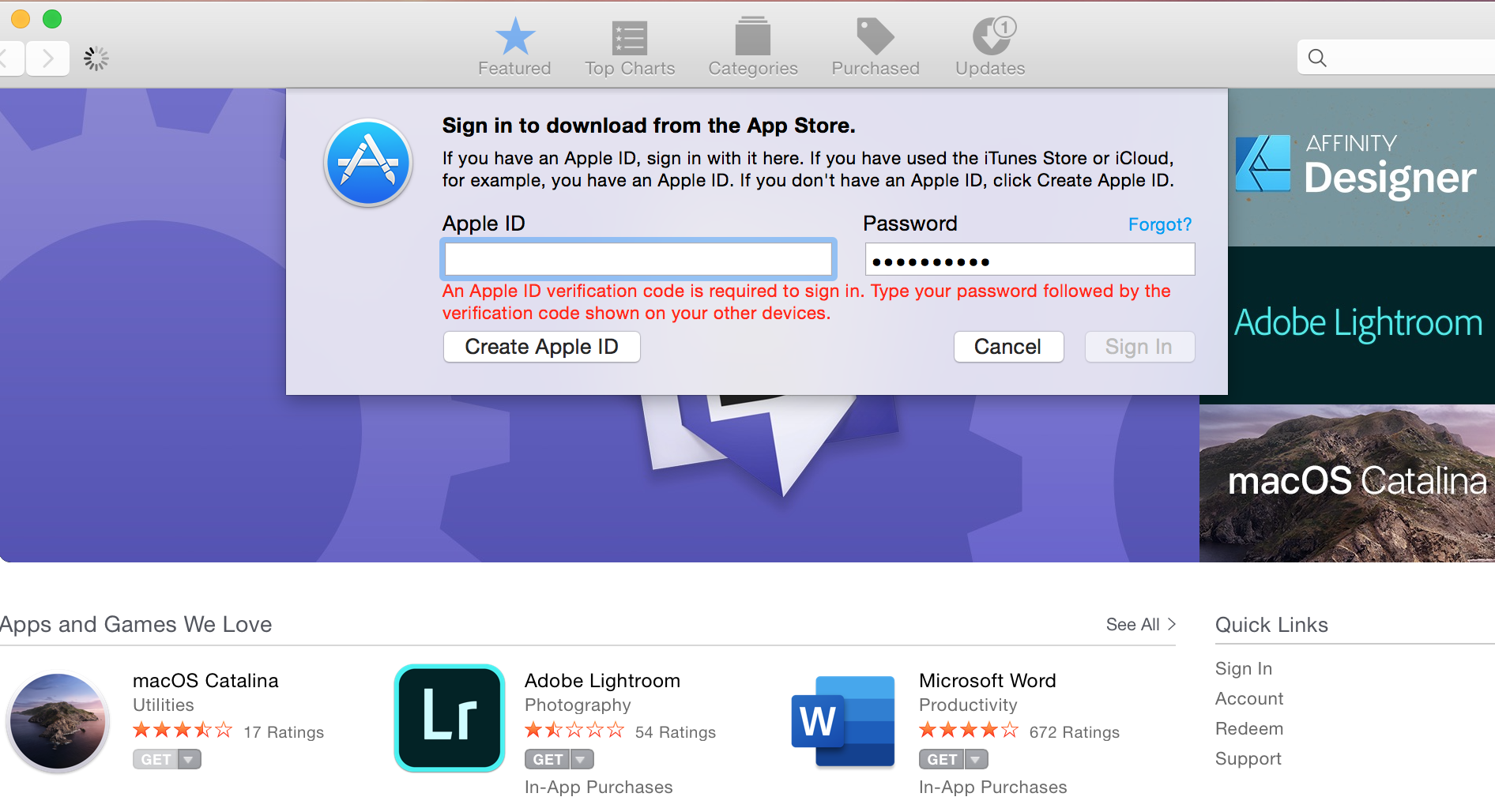Expand the See All chevron
The width and height of the screenshot is (1495, 812).
1172,624
